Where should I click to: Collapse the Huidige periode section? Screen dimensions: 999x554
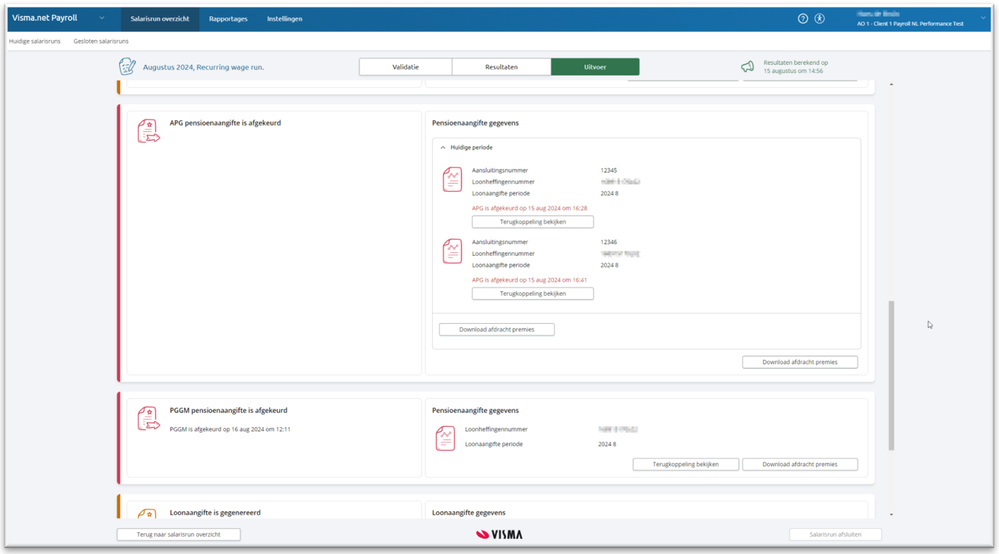coord(443,147)
